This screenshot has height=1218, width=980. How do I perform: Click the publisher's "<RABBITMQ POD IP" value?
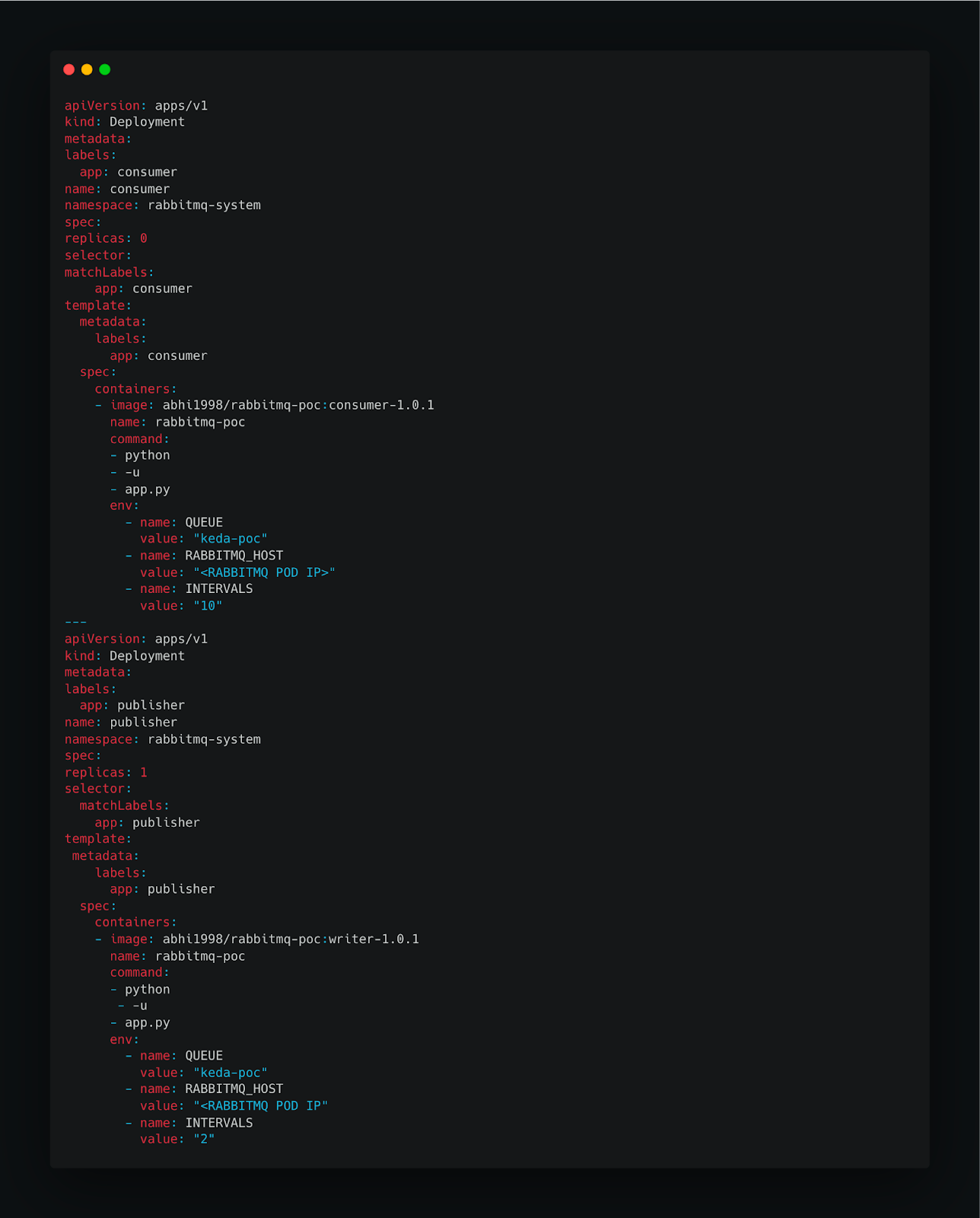pyautogui.click(x=260, y=1105)
